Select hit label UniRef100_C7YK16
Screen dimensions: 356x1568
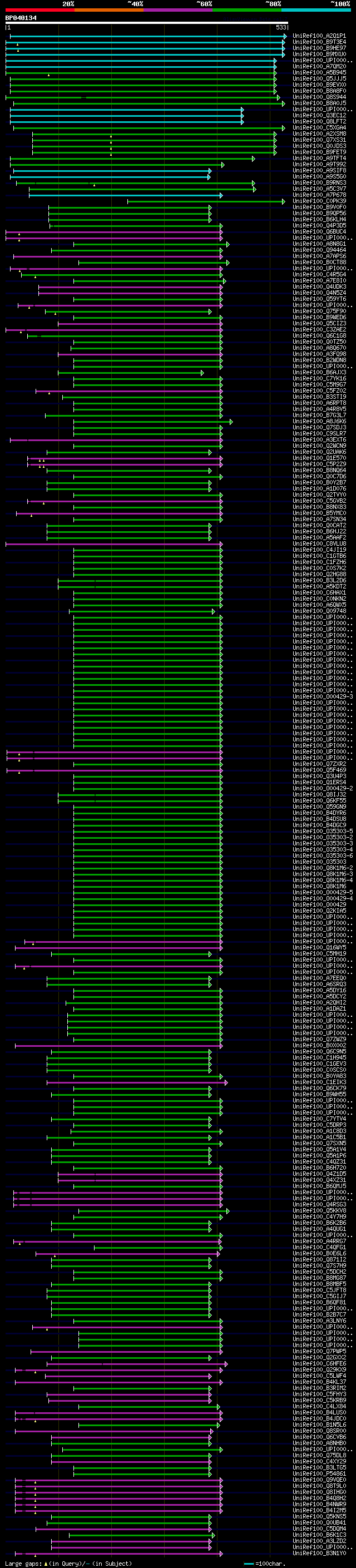(x=319, y=379)
